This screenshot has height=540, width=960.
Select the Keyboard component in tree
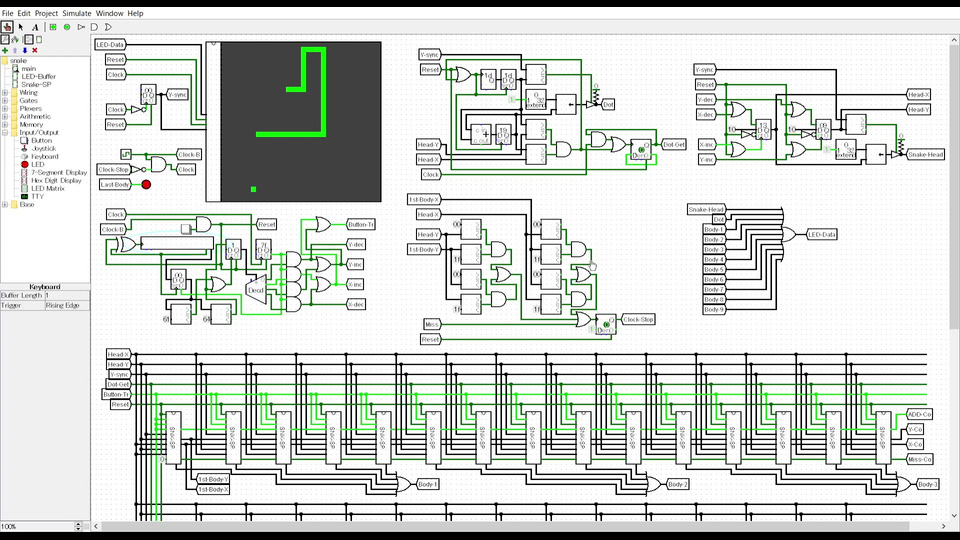[x=45, y=156]
